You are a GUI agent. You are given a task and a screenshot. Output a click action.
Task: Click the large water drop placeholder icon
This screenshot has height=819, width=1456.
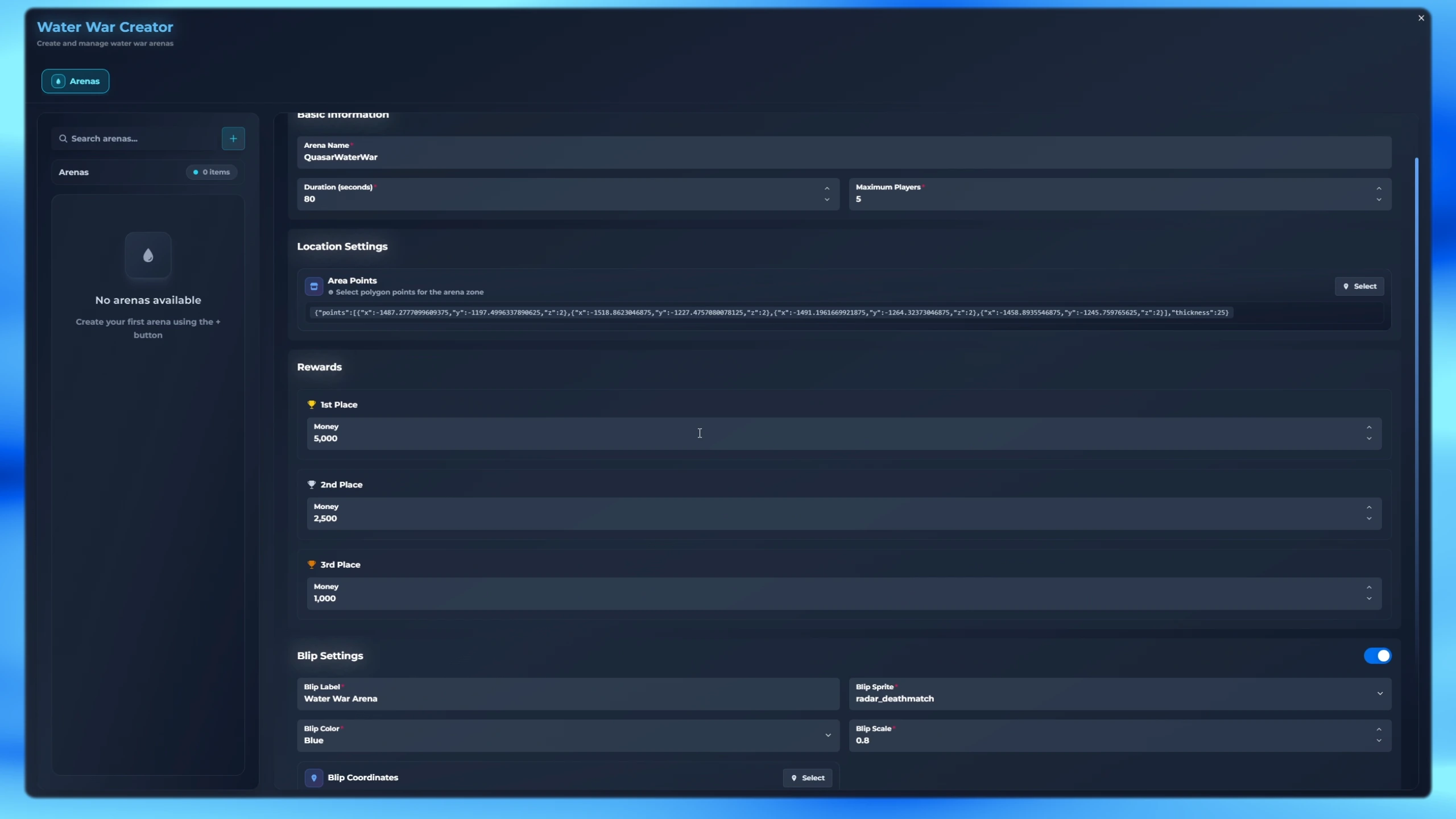[148, 255]
